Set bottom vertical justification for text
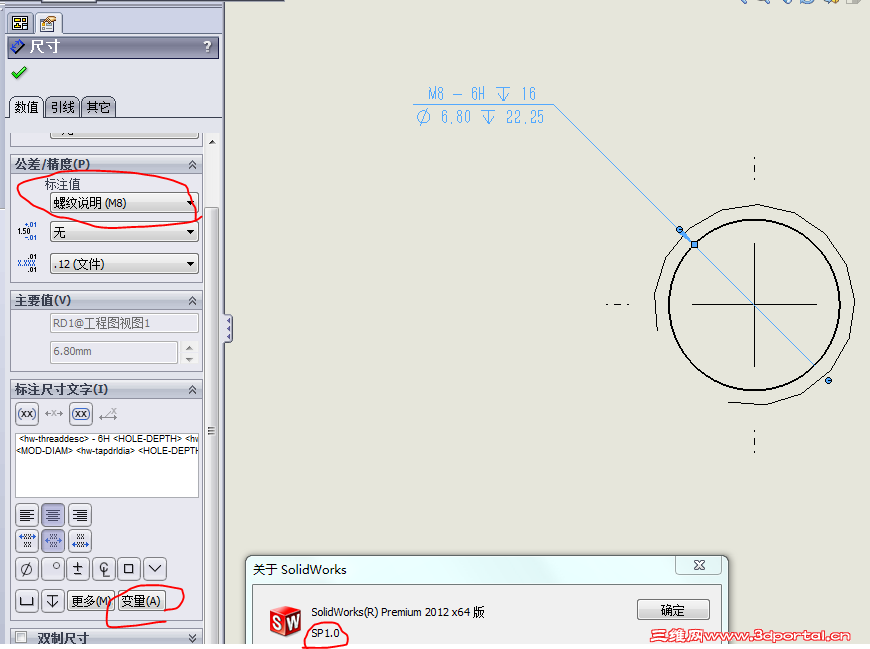 pyautogui.click(x=80, y=541)
